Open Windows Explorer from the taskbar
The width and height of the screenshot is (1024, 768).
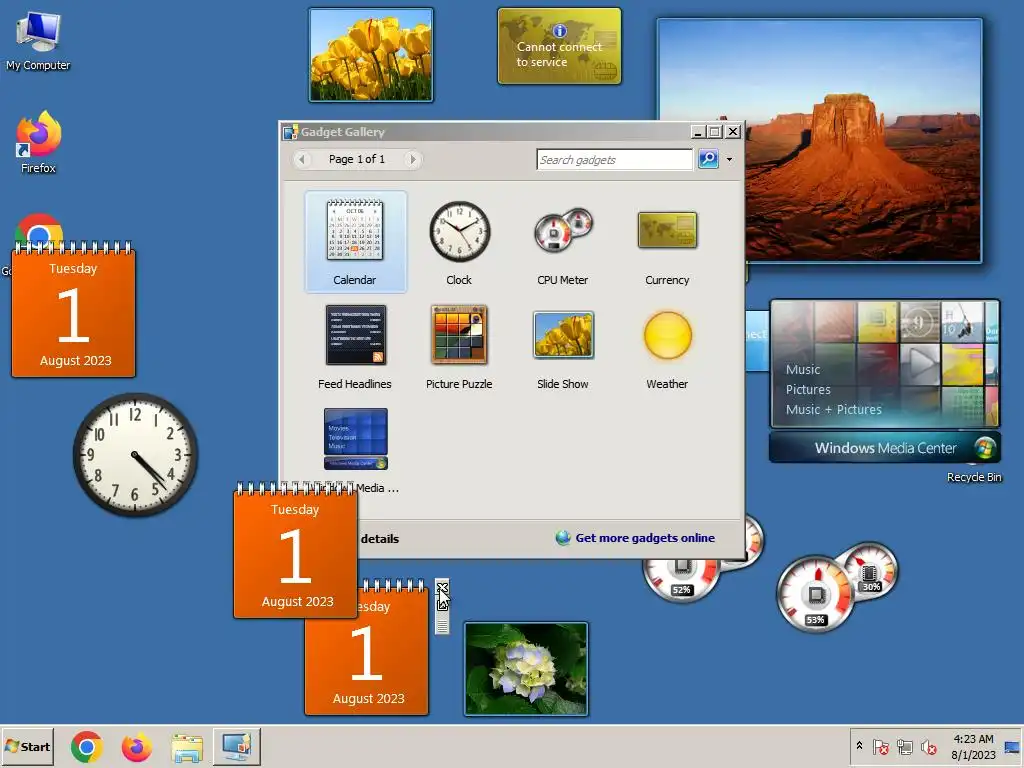pos(187,747)
